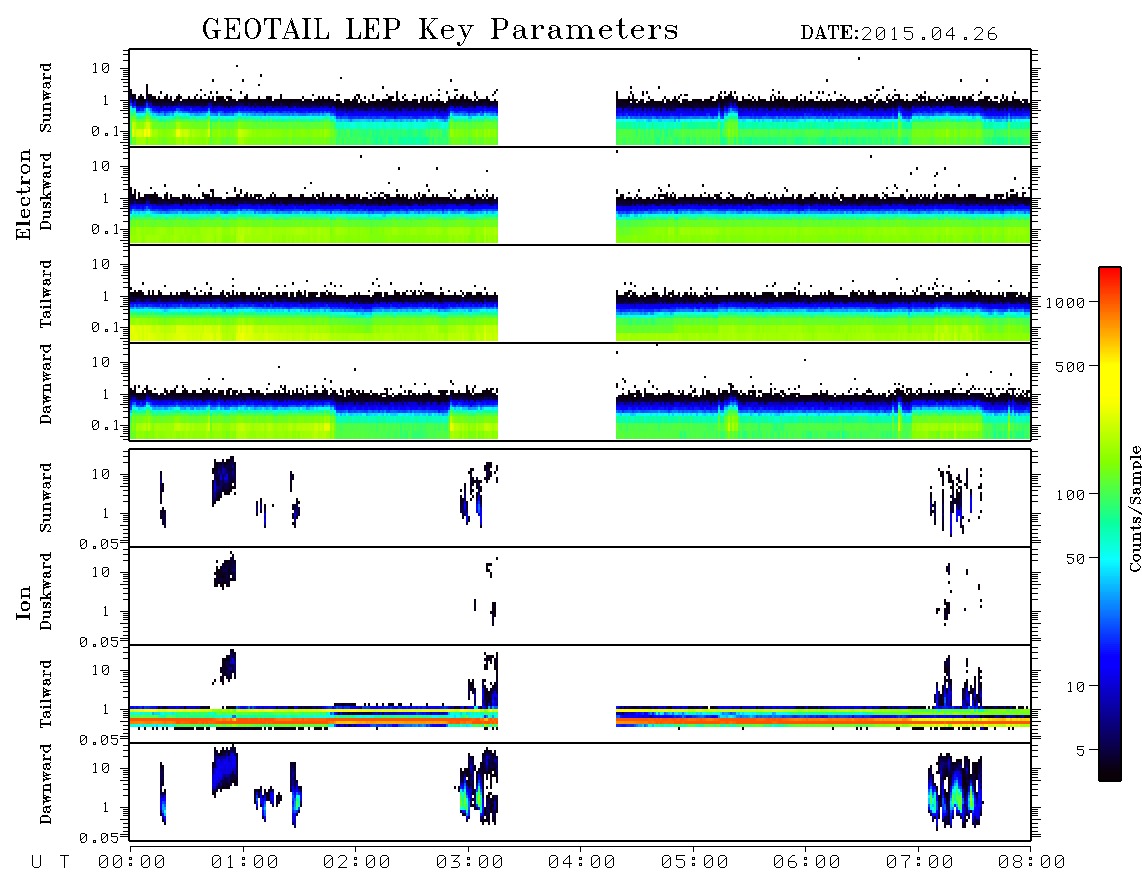Click the 'U T' time axis label

50,863
